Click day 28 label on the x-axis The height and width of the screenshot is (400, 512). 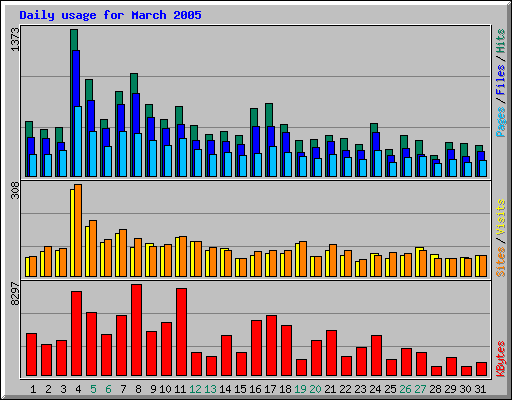435,389
